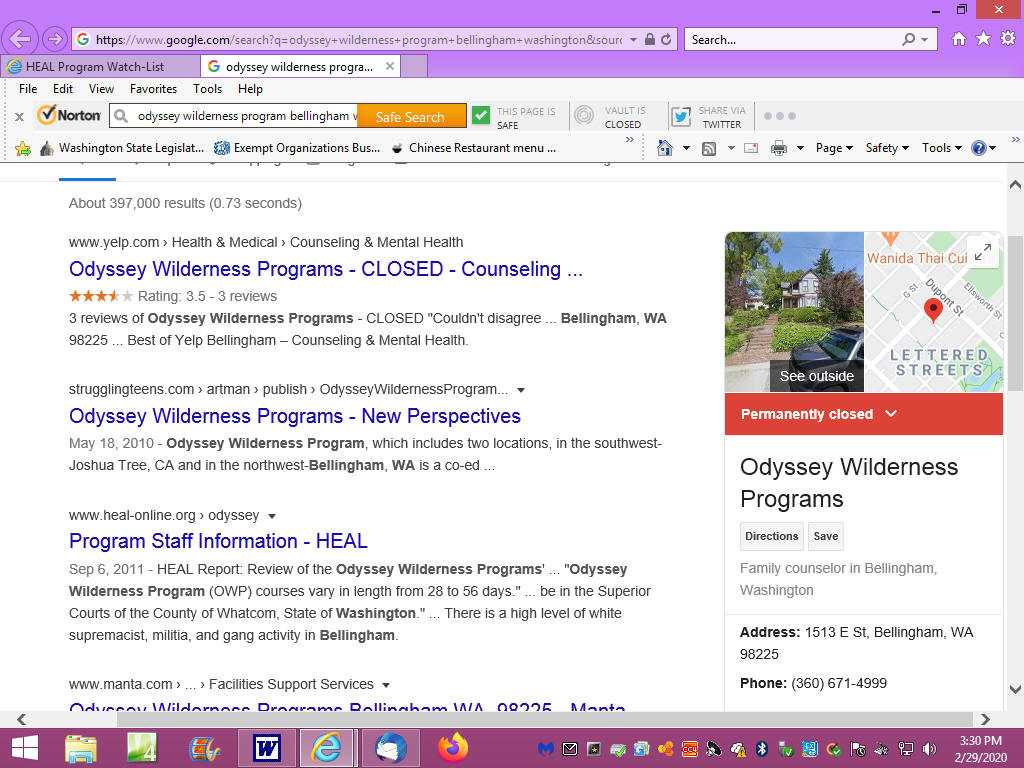Click the RSS feeds icon in command bar
This screenshot has width=1024, height=768.
pos(709,148)
